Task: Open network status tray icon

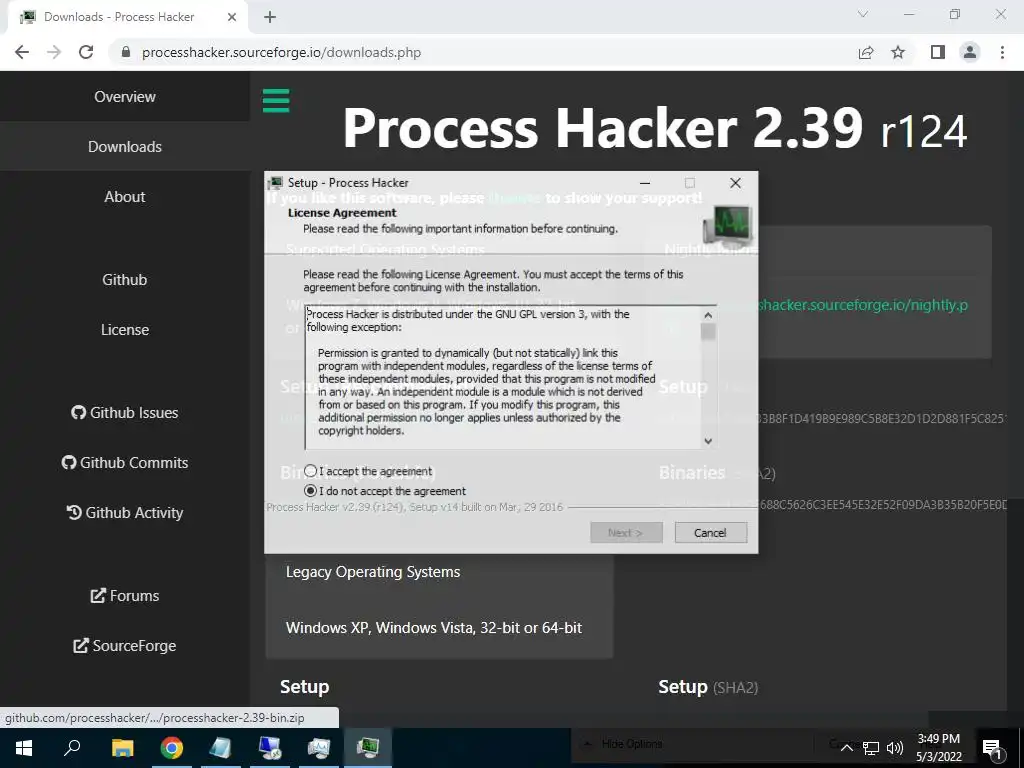Action: click(871, 748)
